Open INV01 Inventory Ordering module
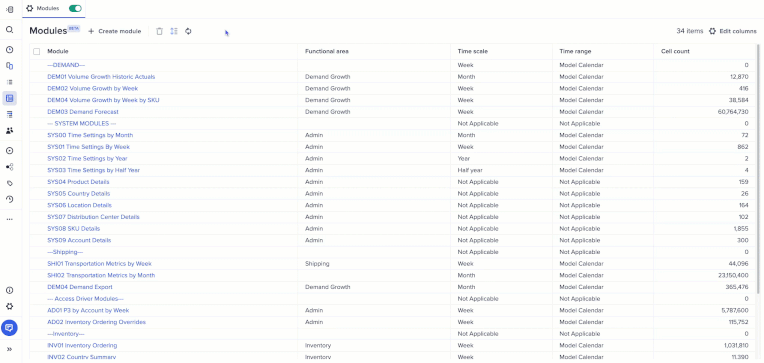 pyautogui.click(x=82, y=345)
